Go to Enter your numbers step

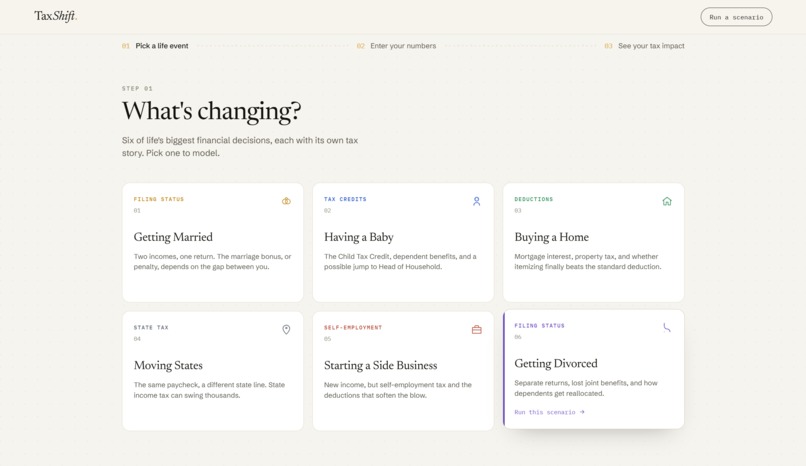(396, 46)
